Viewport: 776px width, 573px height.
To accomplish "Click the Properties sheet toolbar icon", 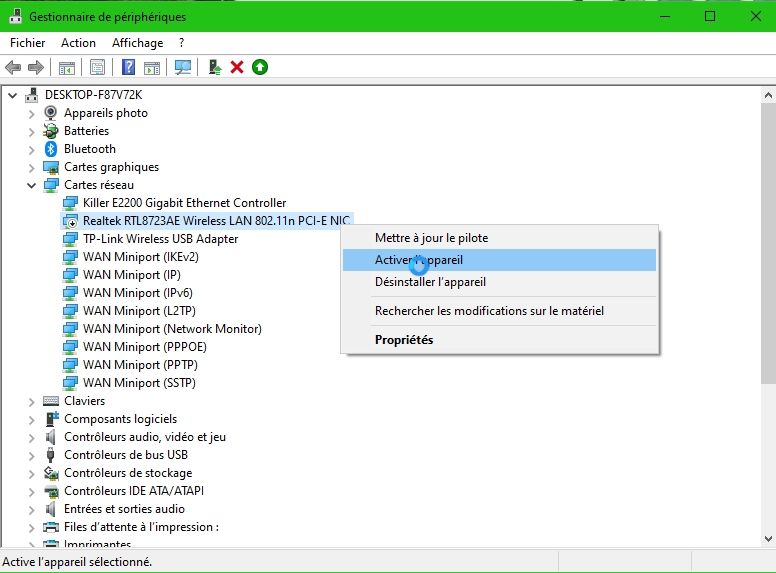I will [97, 67].
